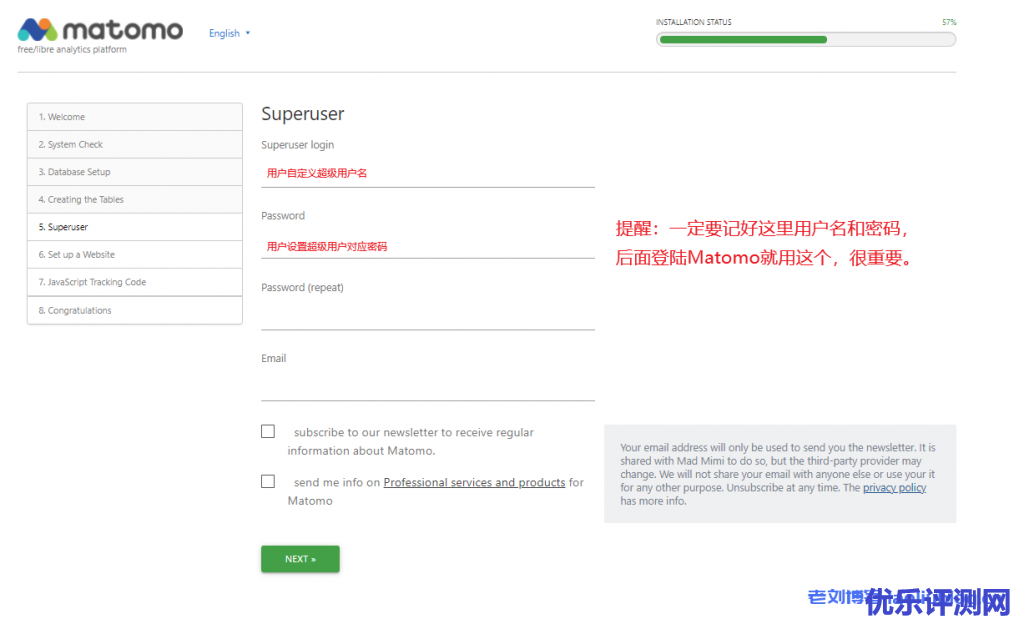Focus the Email field
The width and height of the screenshot is (1024, 629).
428,387
